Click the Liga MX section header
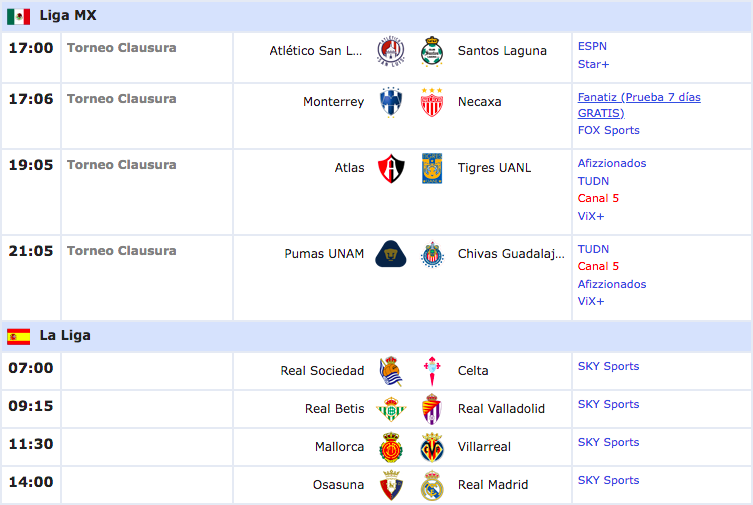The image size is (753, 505). click(x=376, y=16)
